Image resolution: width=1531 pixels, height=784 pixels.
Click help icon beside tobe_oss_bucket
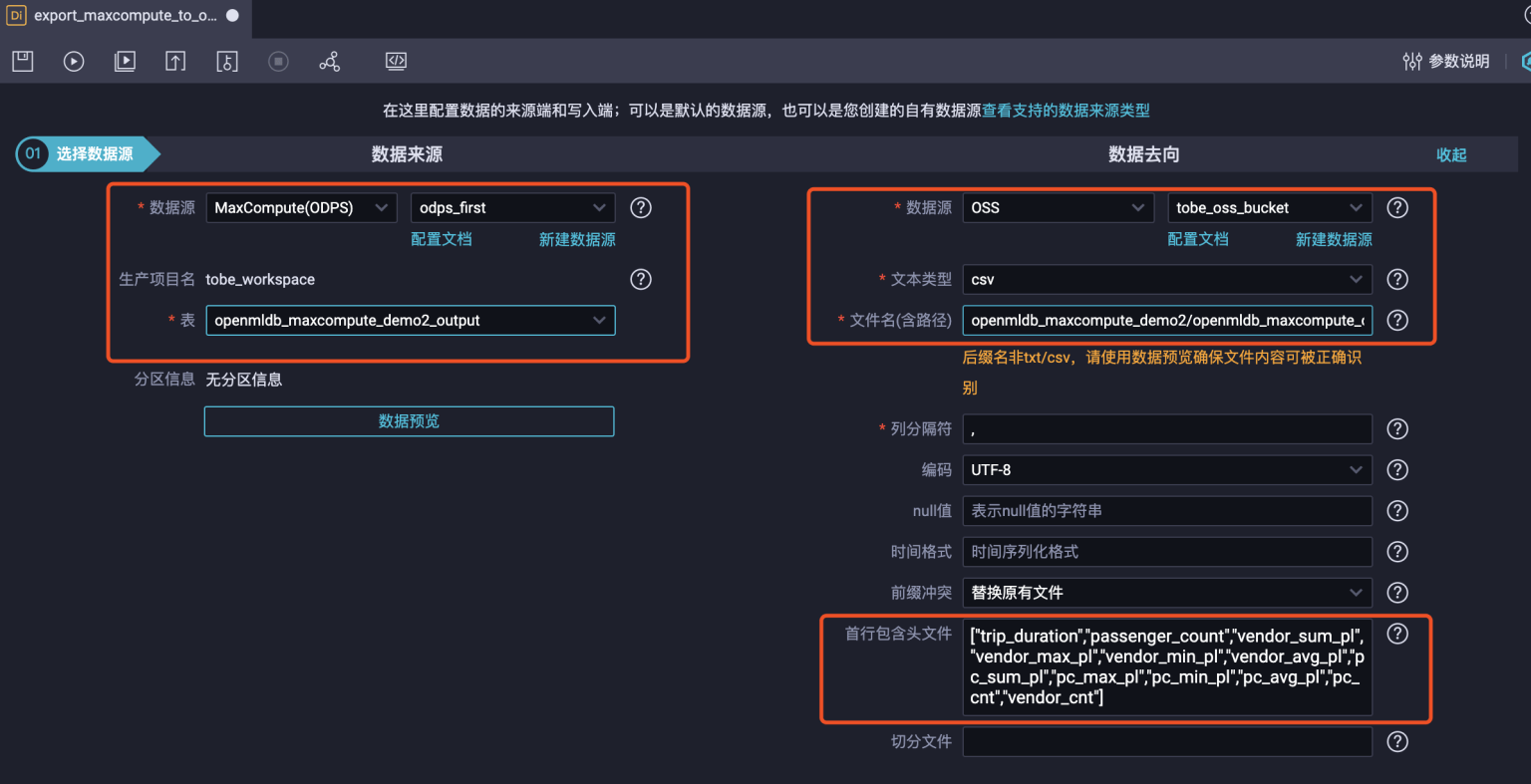click(1398, 207)
